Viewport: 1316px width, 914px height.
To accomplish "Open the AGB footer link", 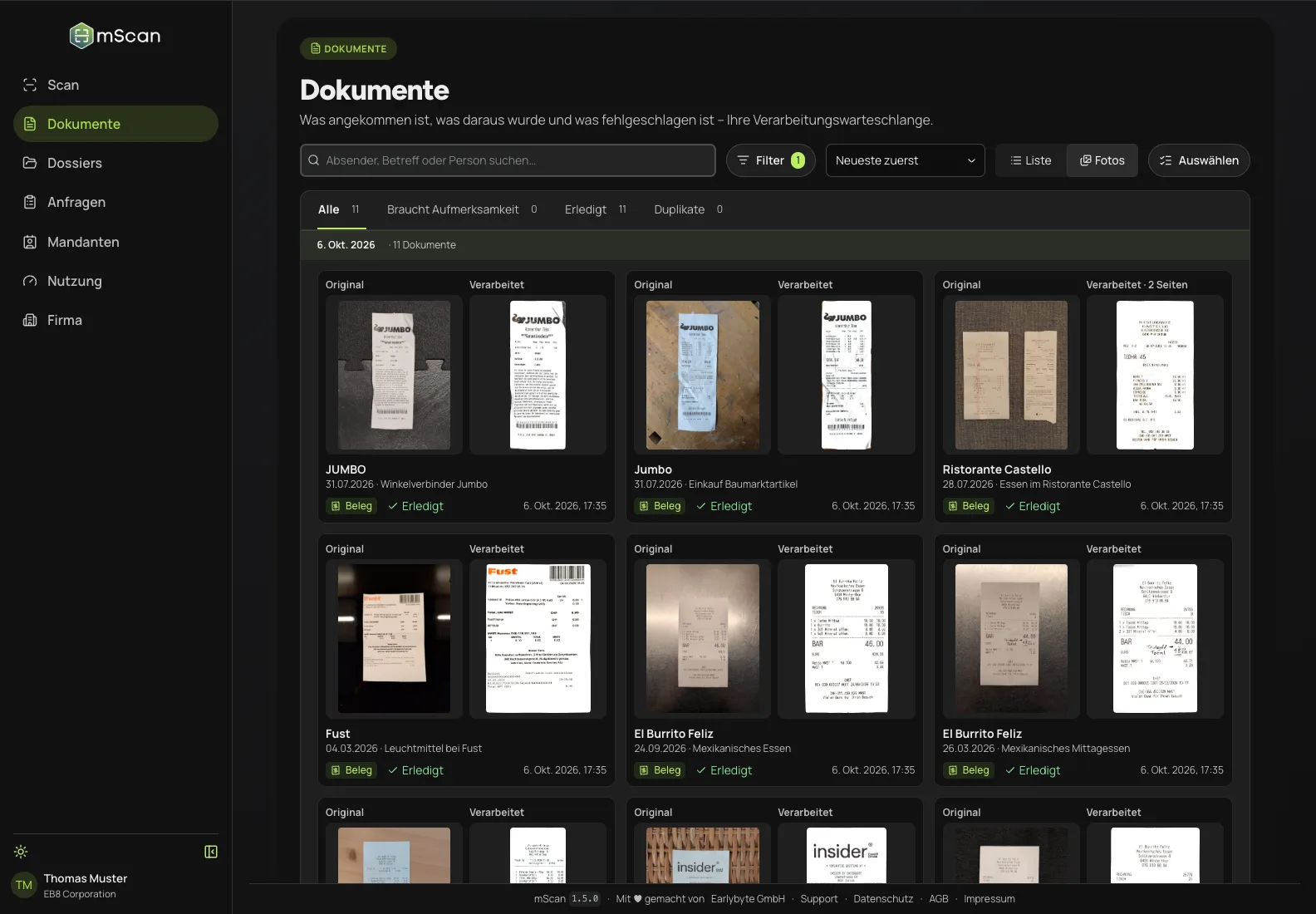I will tap(939, 899).
